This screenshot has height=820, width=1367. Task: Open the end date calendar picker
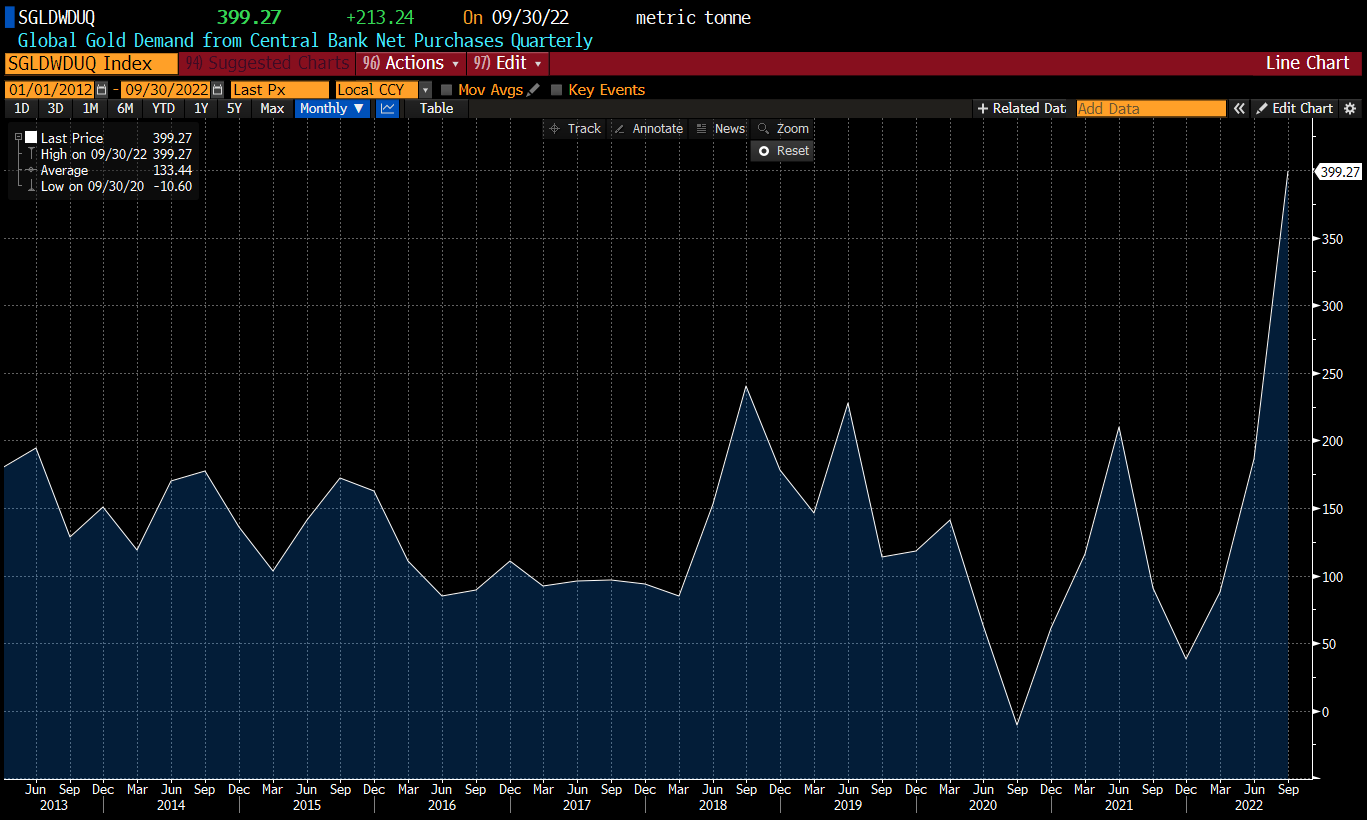[218, 90]
